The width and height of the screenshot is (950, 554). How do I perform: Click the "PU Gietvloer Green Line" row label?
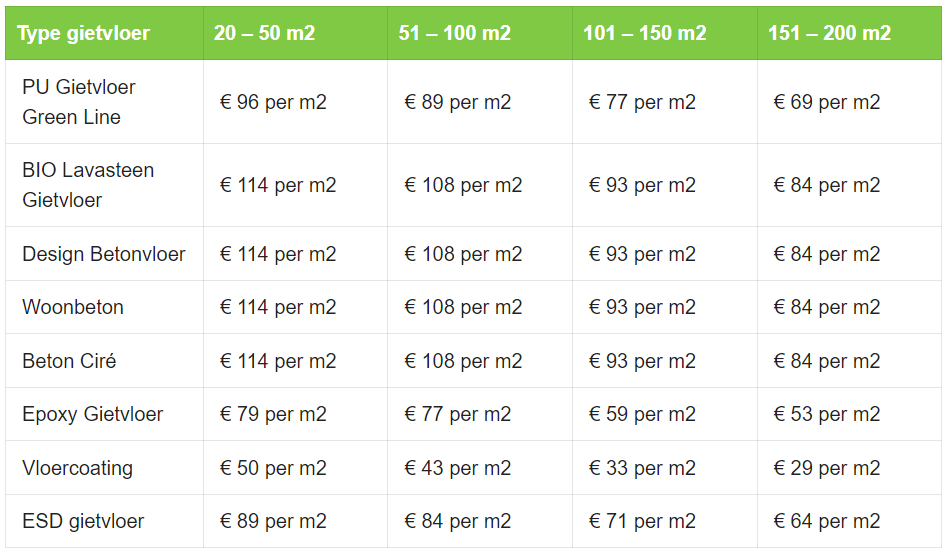79,102
